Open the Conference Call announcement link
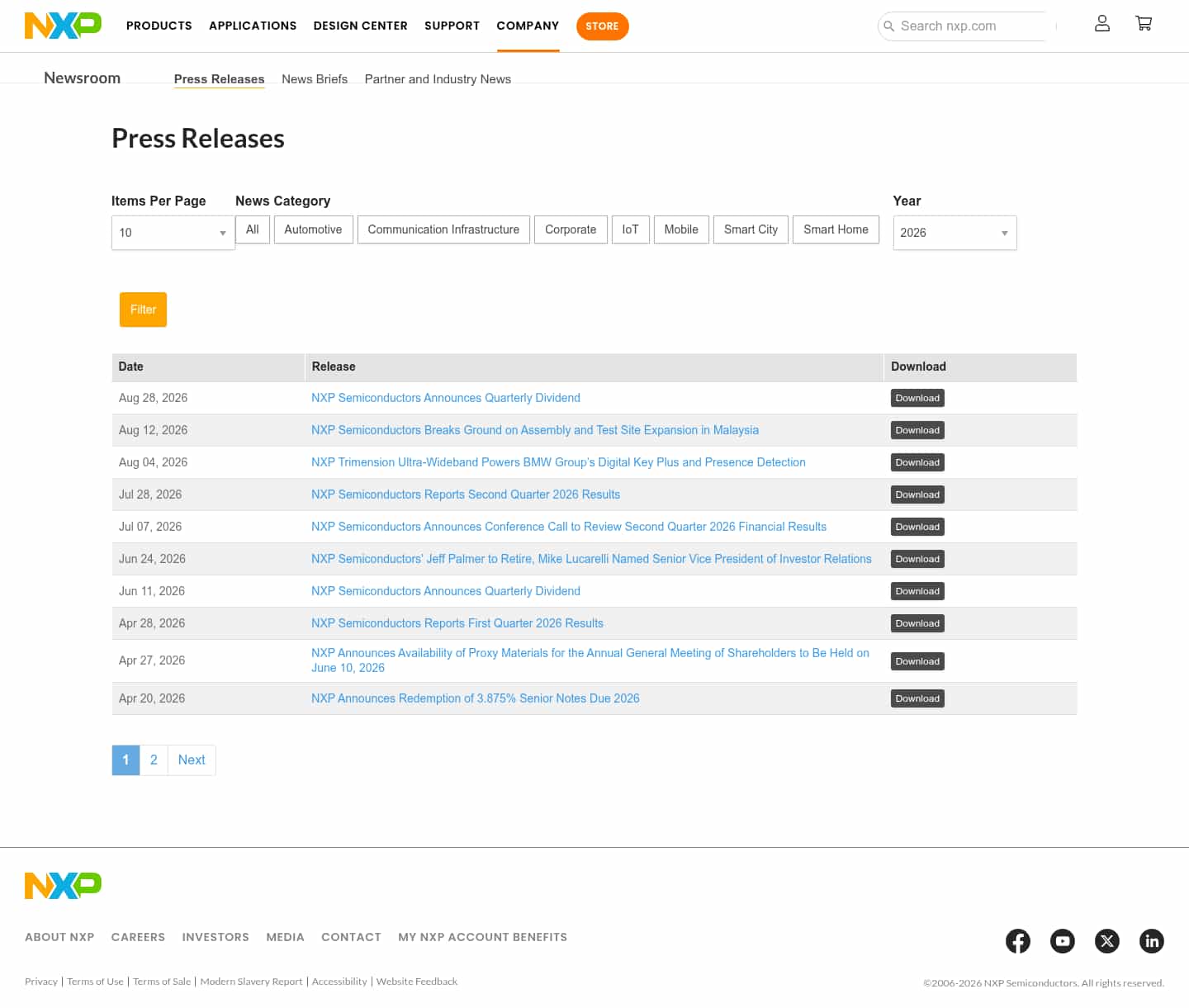Image resolution: width=1189 pixels, height=1008 pixels. 569,527
